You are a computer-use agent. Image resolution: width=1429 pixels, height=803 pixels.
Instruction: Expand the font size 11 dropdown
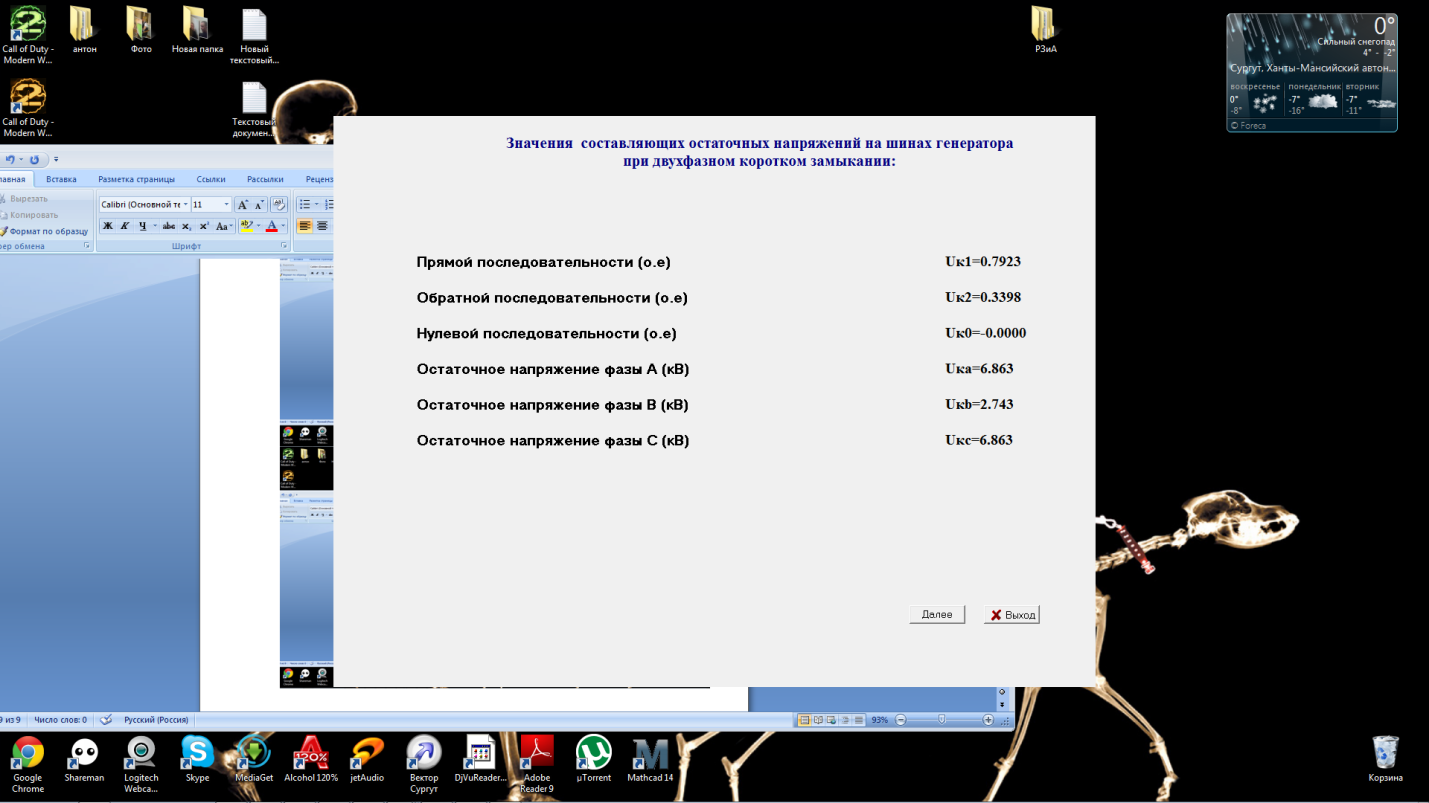coord(226,204)
